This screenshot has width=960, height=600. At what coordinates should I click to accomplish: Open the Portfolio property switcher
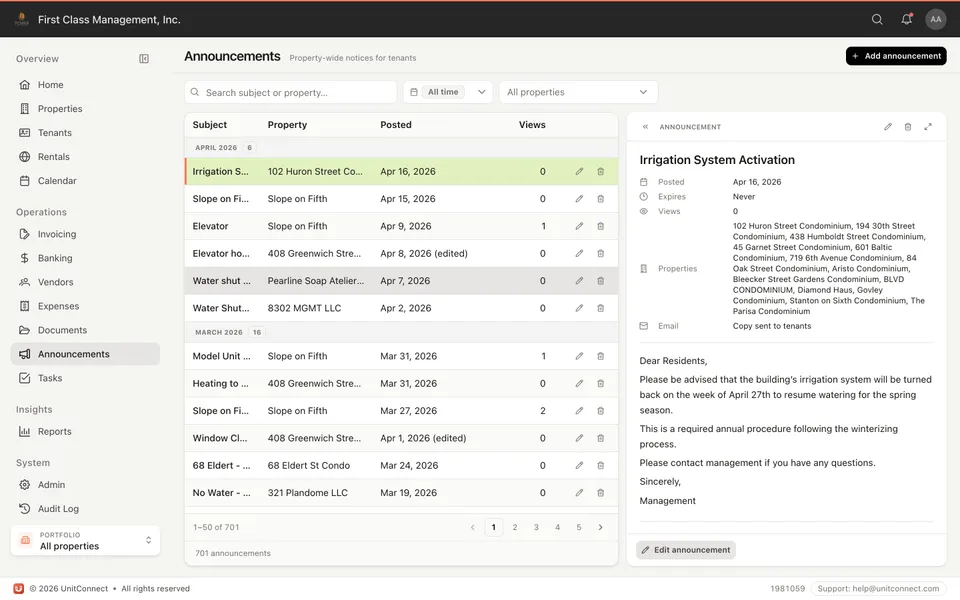85,541
